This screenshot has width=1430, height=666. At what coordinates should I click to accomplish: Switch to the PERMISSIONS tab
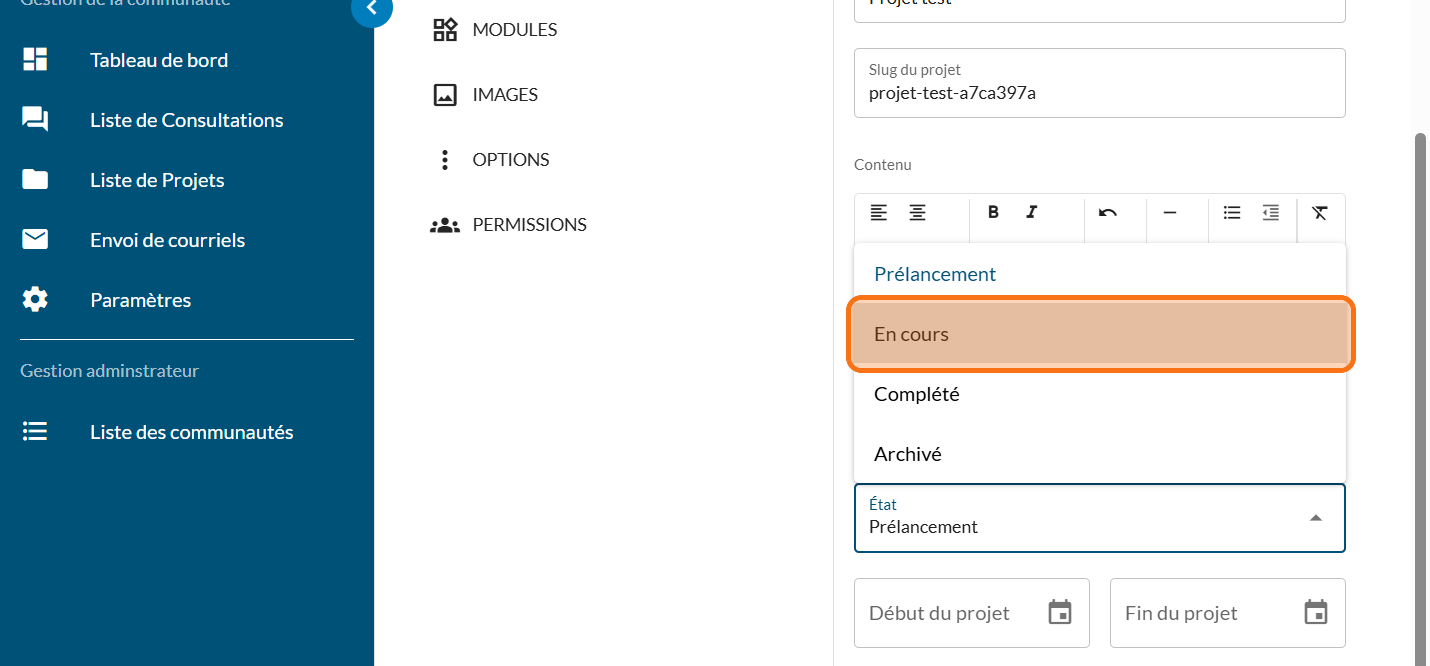[x=529, y=225]
